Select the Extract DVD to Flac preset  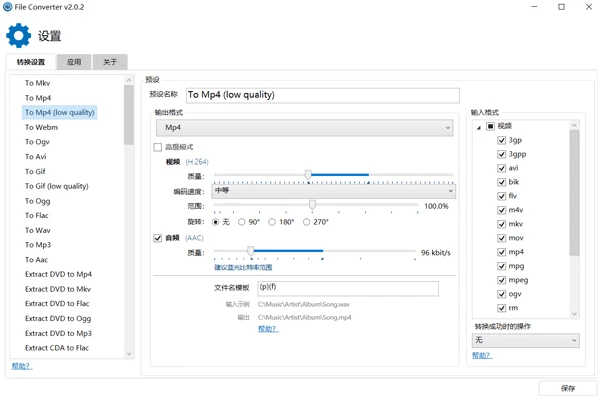[x=57, y=304]
